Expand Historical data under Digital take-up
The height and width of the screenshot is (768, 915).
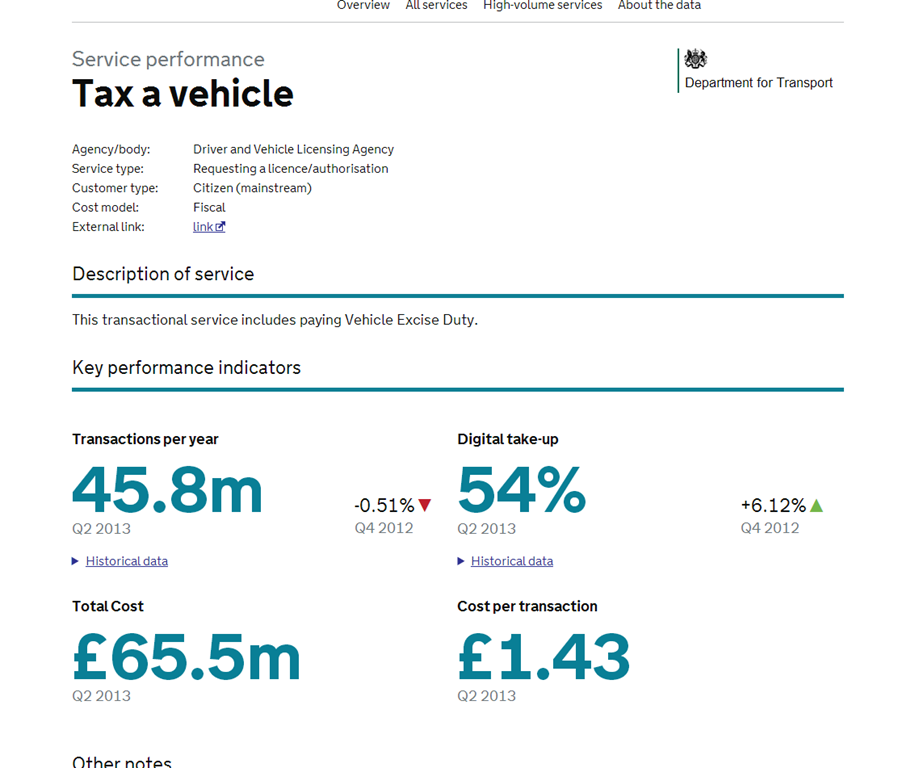pos(511,561)
